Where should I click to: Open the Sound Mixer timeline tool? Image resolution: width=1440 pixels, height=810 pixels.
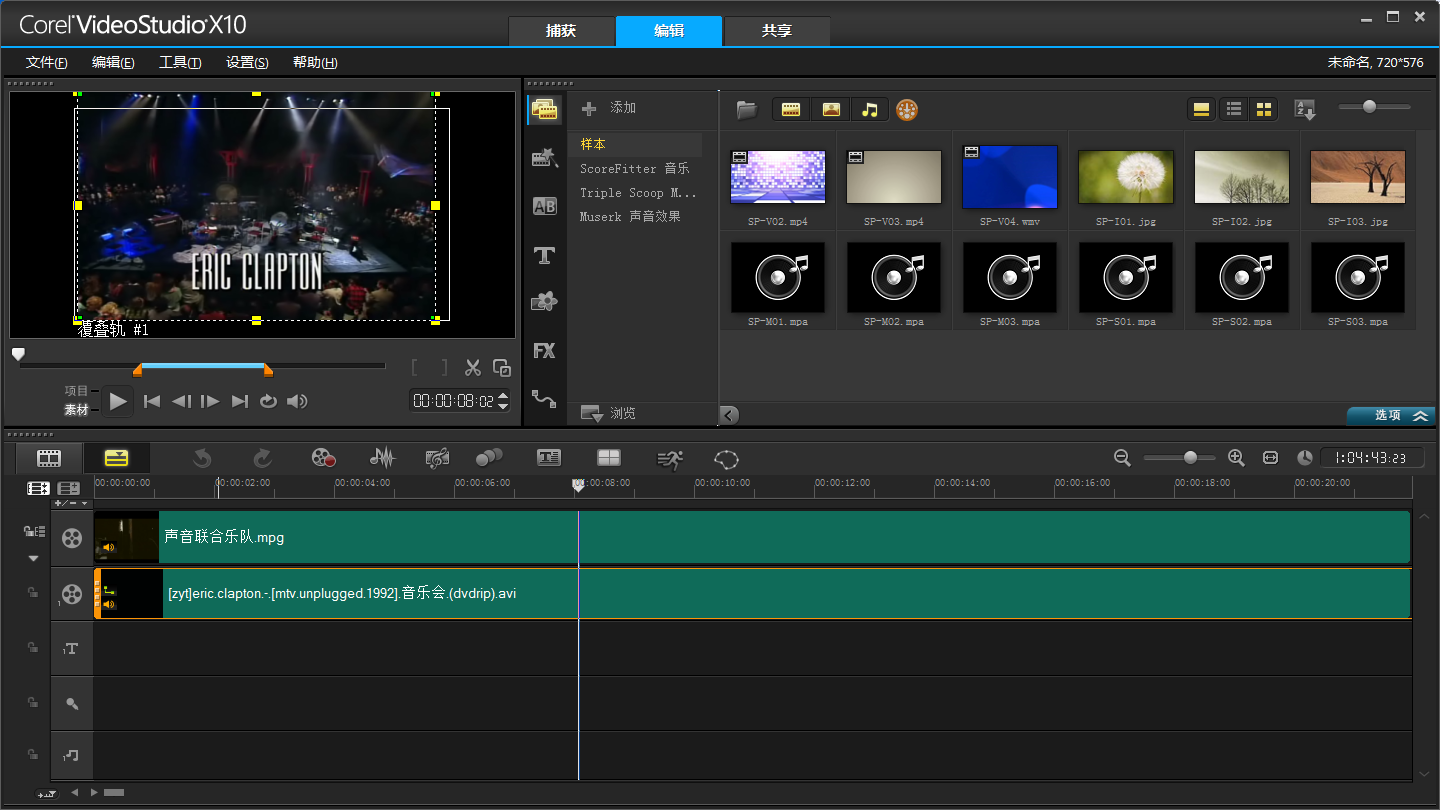coord(382,458)
